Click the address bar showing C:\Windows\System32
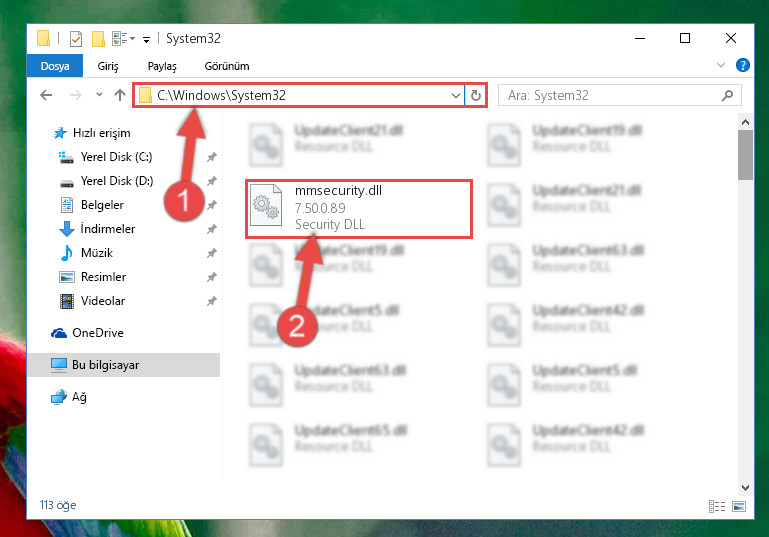 pyautogui.click(x=299, y=95)
